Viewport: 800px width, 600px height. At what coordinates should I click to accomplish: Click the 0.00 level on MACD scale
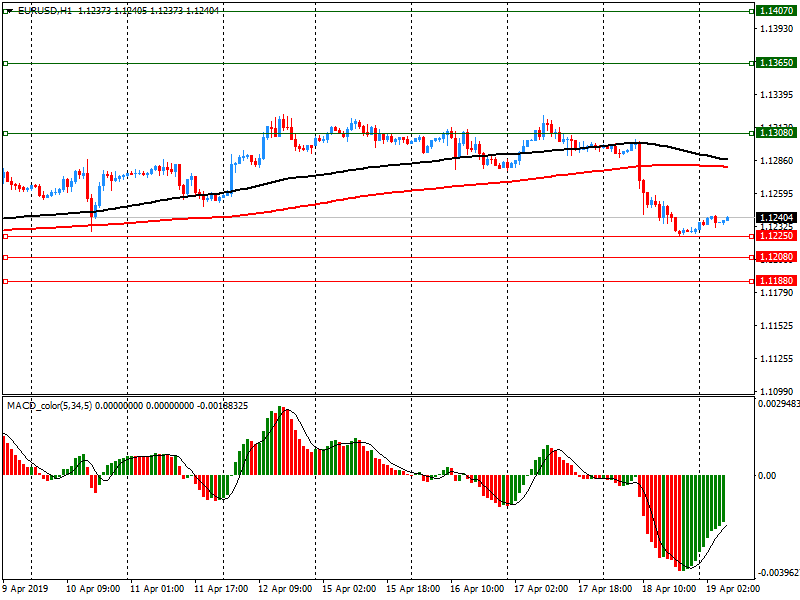[767, 476]
